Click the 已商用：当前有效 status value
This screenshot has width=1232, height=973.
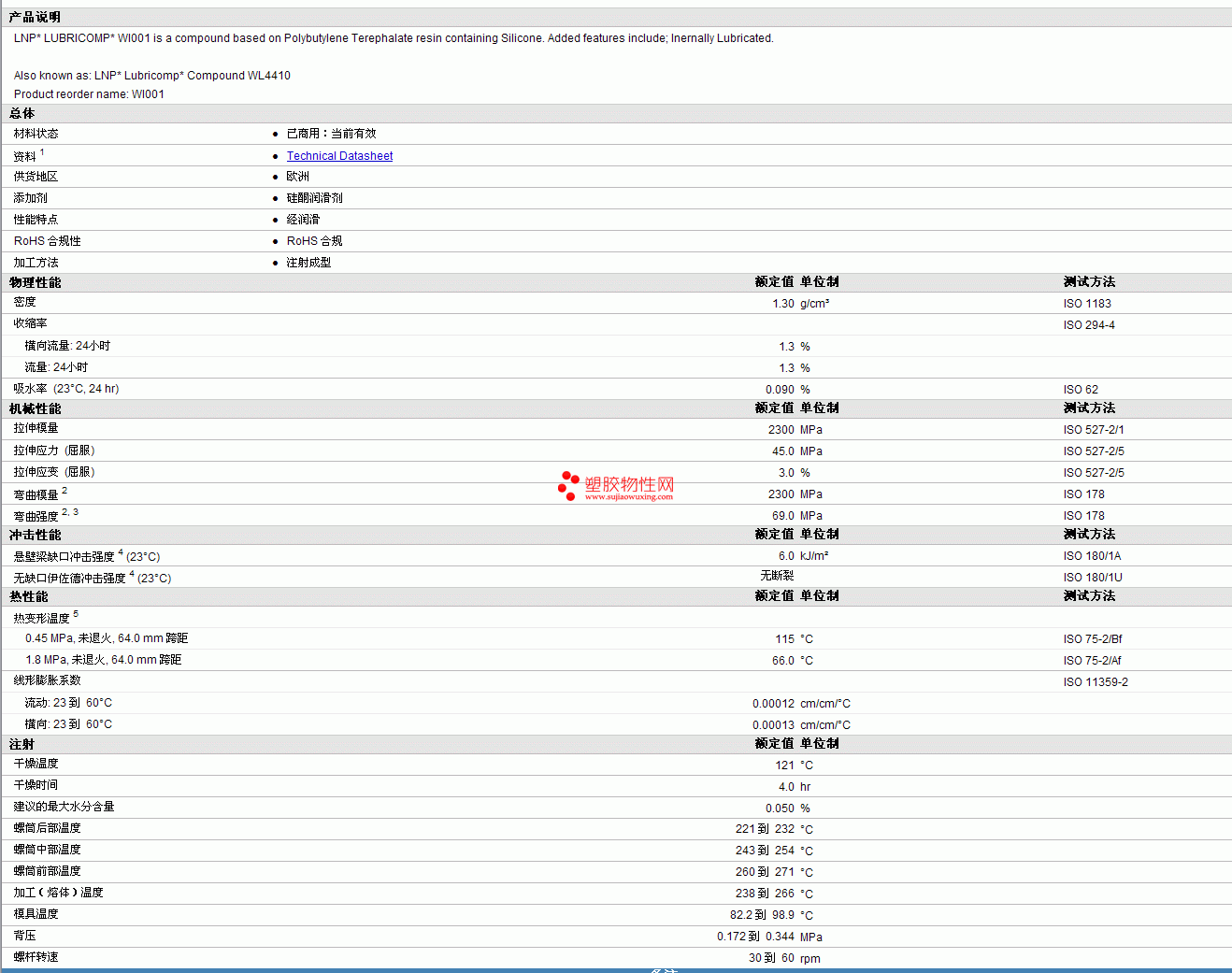click(x=331, y=134)
